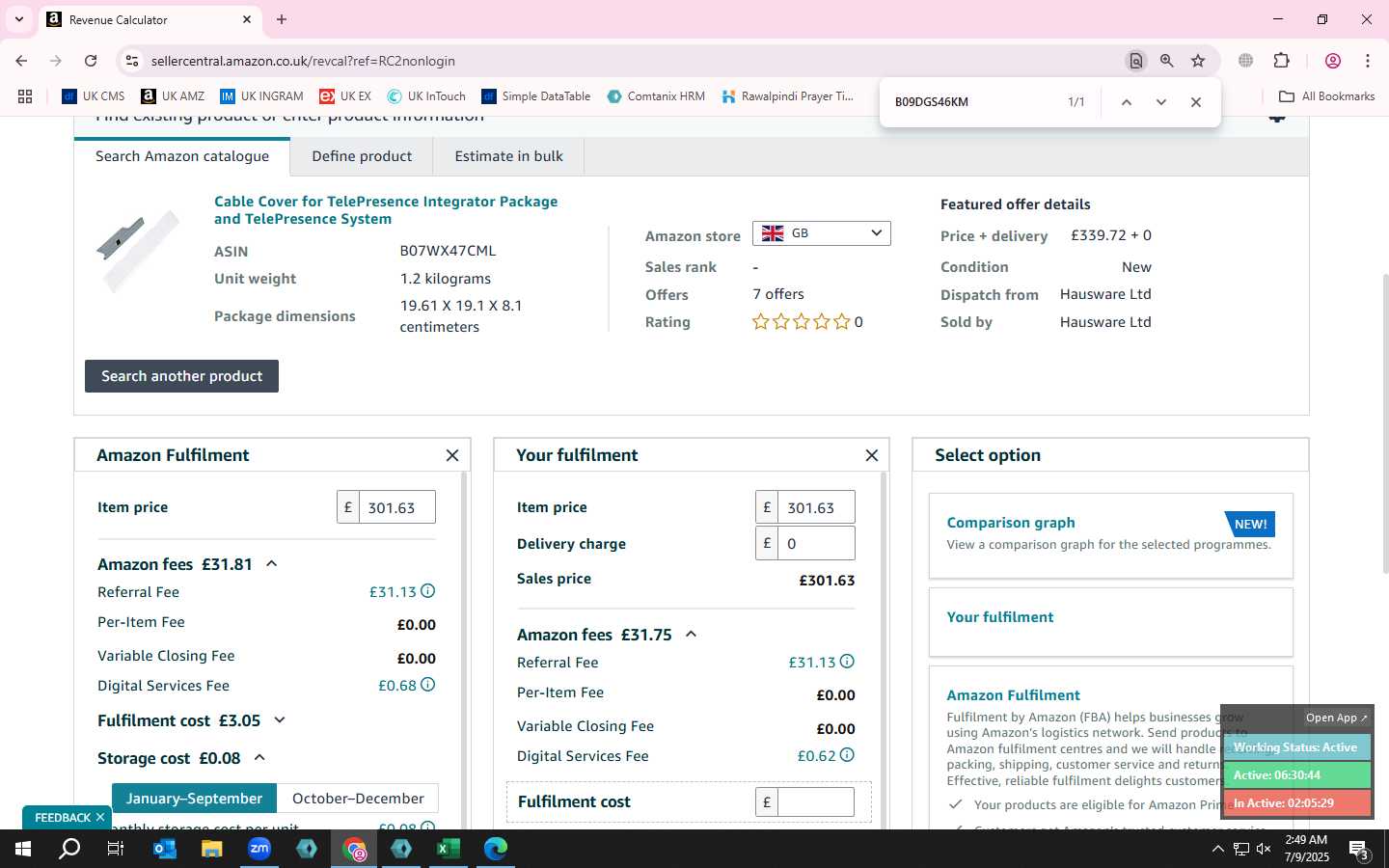The width and height of the screenshot is (1389, 868).
Task: Edit the Delivery charge field
Action: pos(816,543)
